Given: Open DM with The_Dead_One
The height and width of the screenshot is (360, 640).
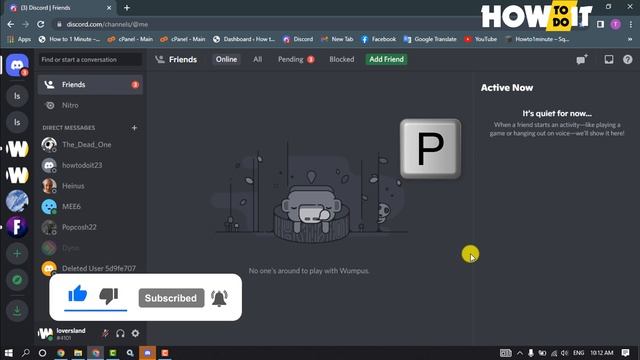Looking at the screenshot, I should pyautogui.click(x=90, y=144).
